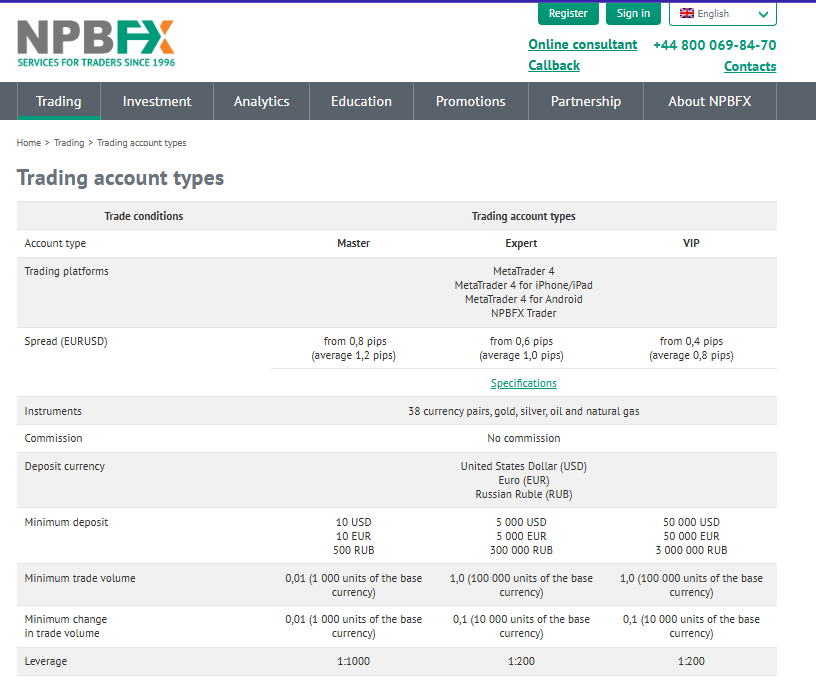The width and height of the screenshot is (816, 683).
Task: Click the 'No commission' cell
Action: (524, 438)
